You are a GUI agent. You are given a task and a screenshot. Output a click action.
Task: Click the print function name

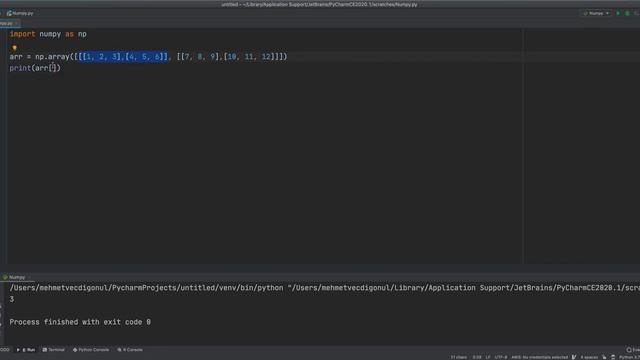[x=20, y=68]
